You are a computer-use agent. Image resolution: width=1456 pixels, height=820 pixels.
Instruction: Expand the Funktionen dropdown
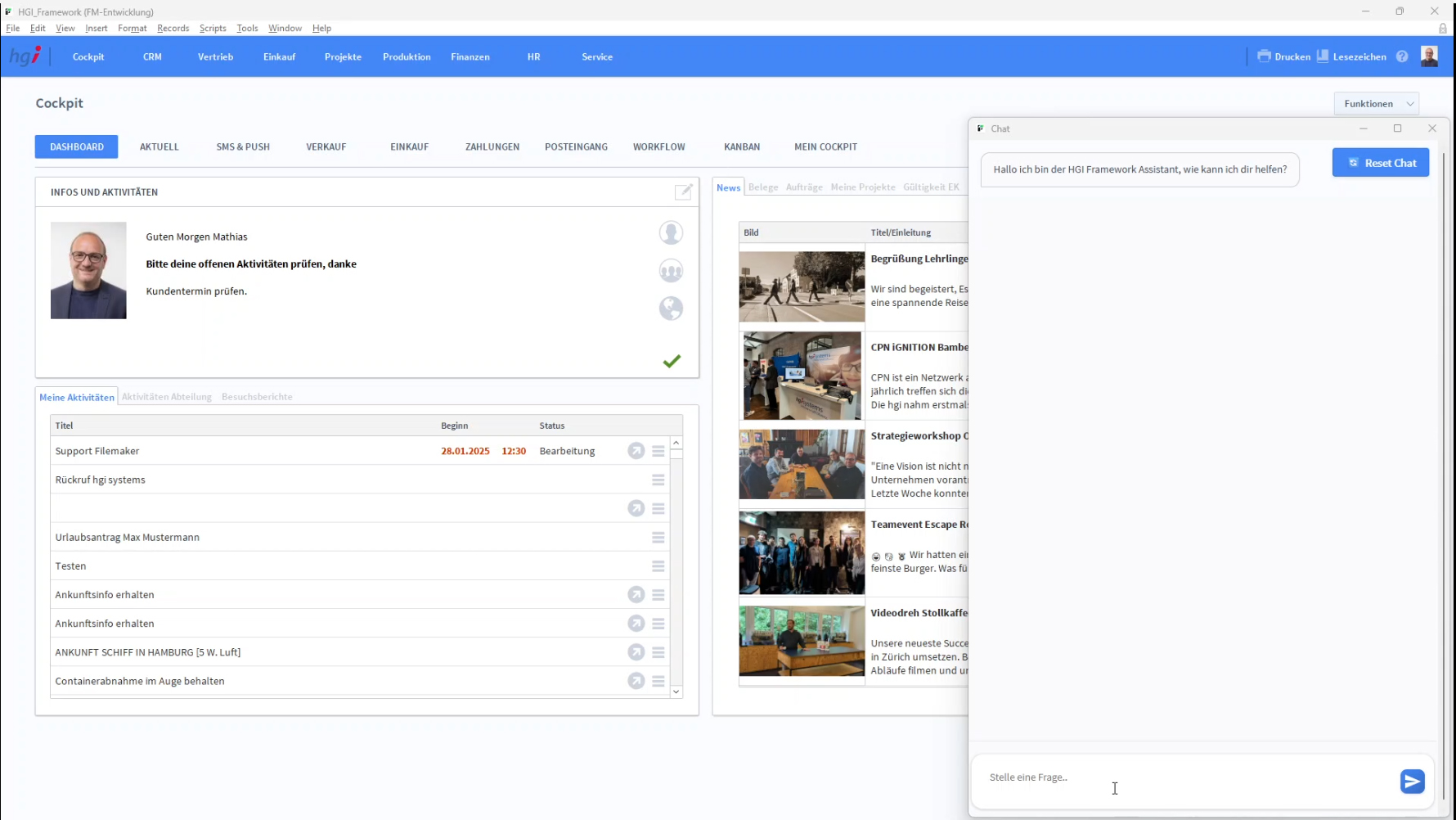click(x=1377, y=104)
